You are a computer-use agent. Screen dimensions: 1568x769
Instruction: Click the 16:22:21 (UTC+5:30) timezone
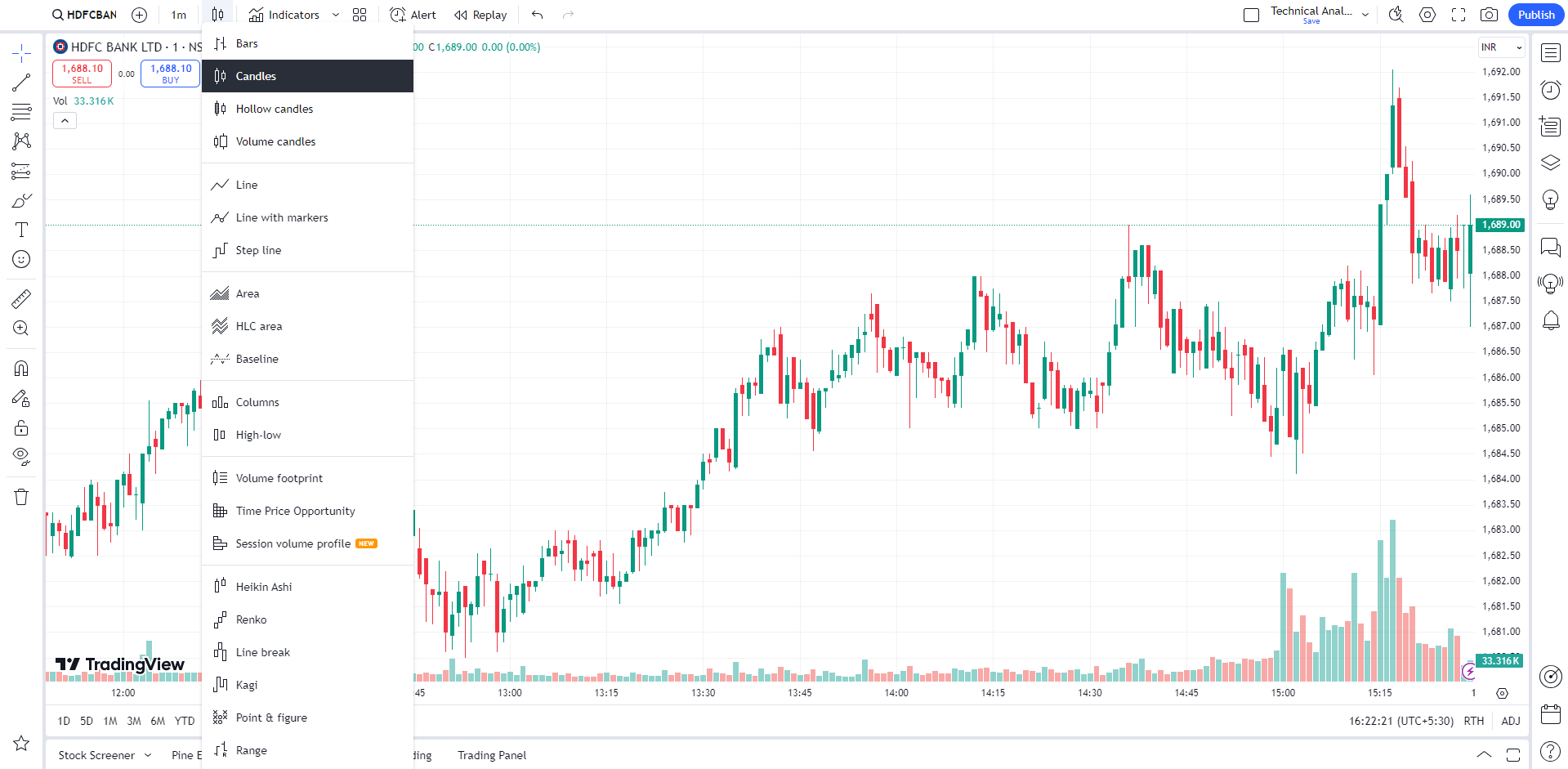point(1401,721)
